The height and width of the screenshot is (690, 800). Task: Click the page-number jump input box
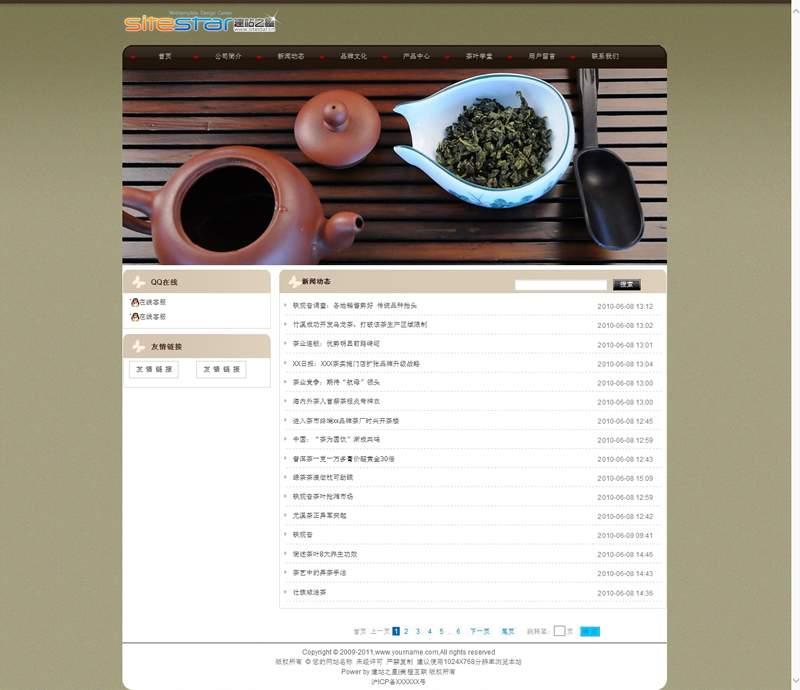tap(560, 632)
